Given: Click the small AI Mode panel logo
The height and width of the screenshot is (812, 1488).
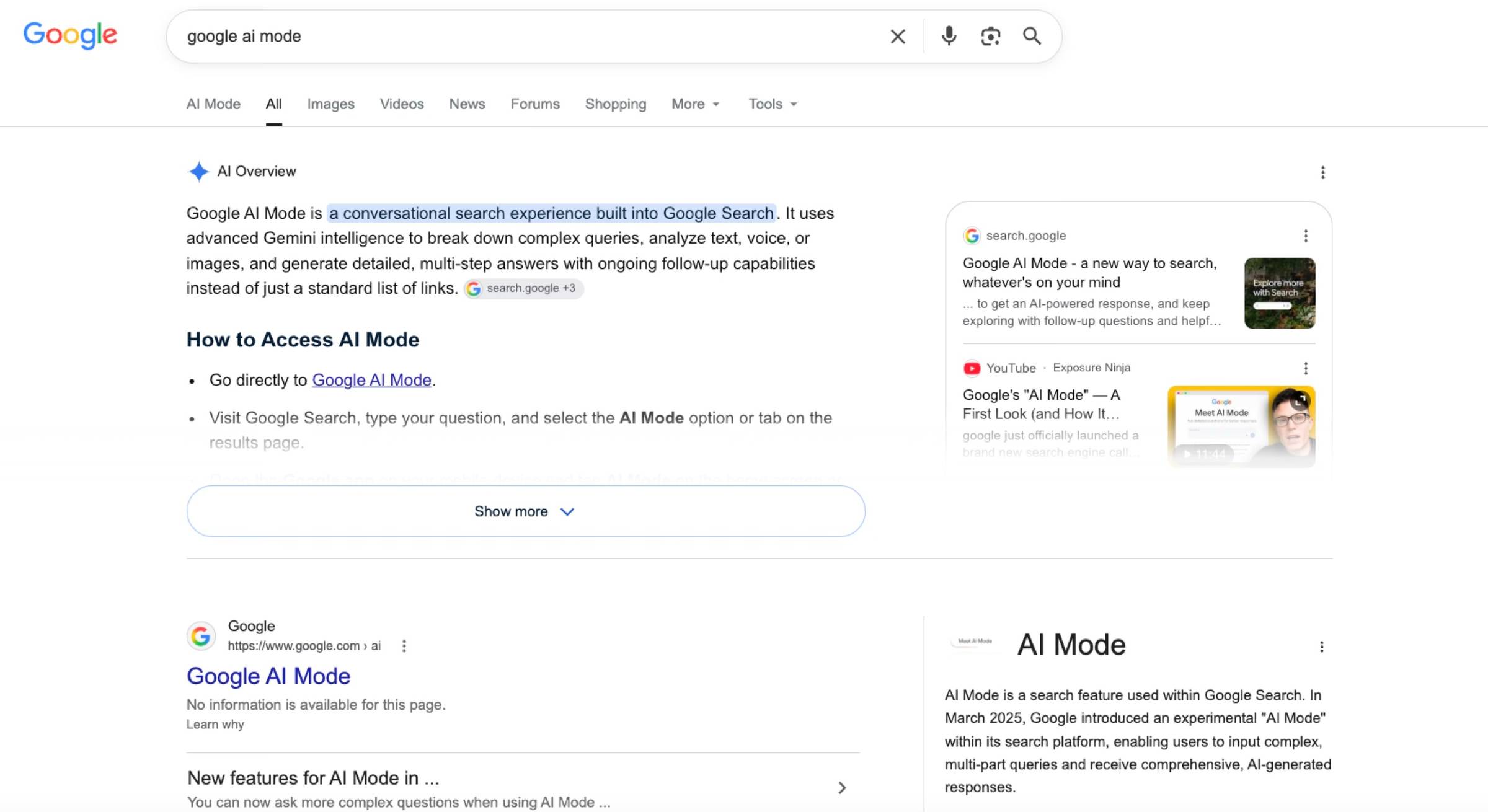Looking at the screenshot, I should (x=975, y=642).
